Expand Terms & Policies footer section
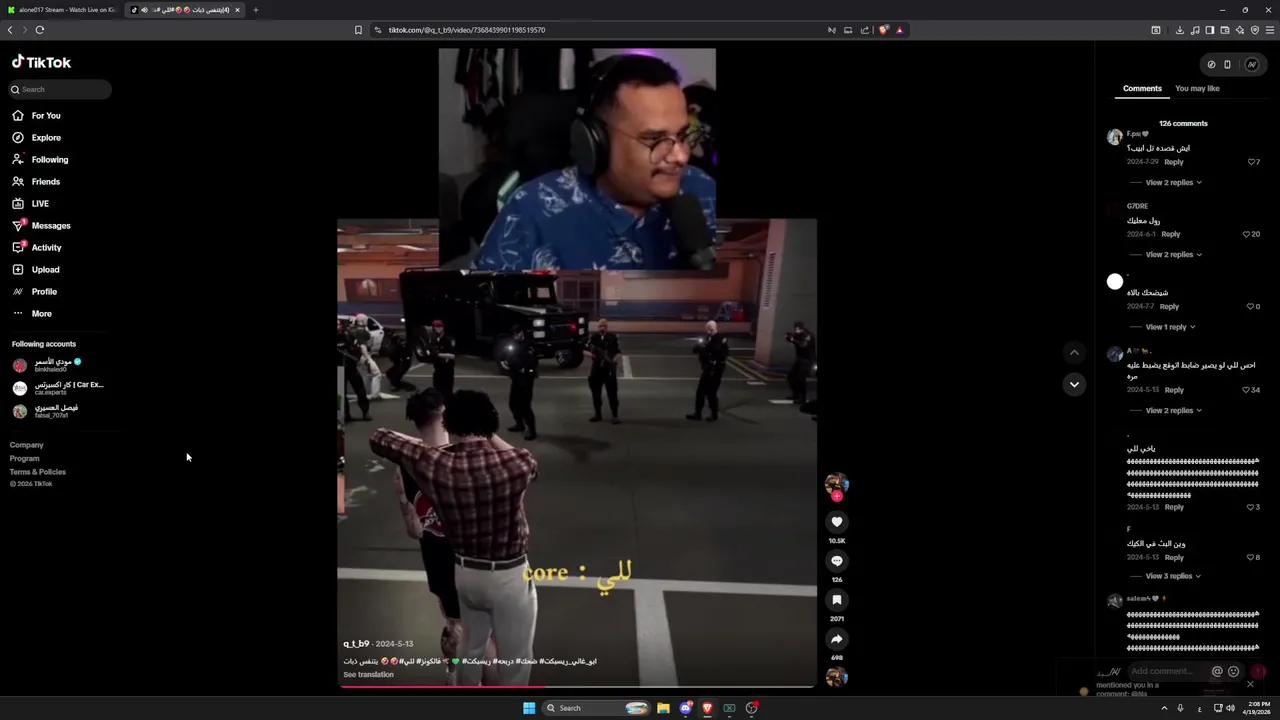The width and height of the screenshot is (1280, 720). tap(38, 472)
